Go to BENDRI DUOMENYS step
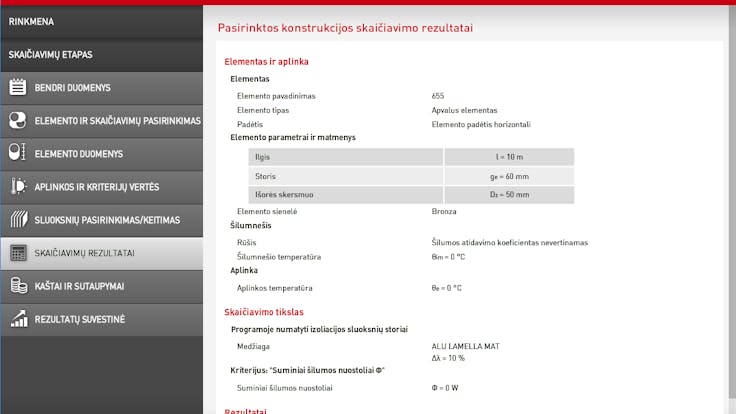The width and height of the screenshot is (736, 414). point(101,88)
